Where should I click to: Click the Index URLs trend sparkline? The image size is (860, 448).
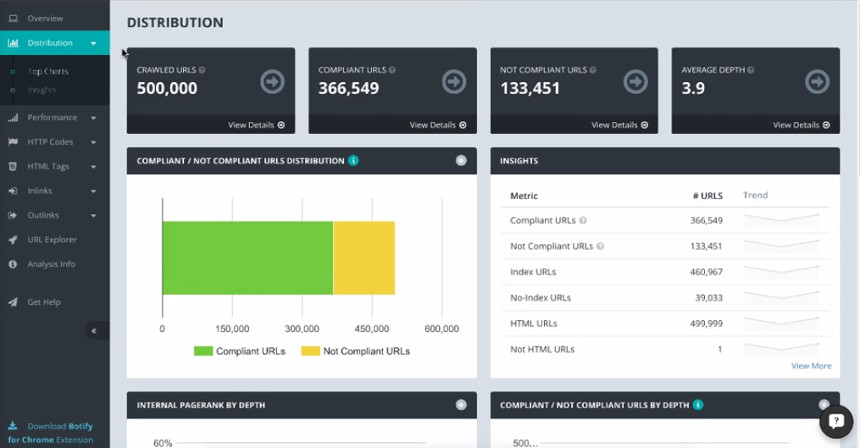point(781,271)
